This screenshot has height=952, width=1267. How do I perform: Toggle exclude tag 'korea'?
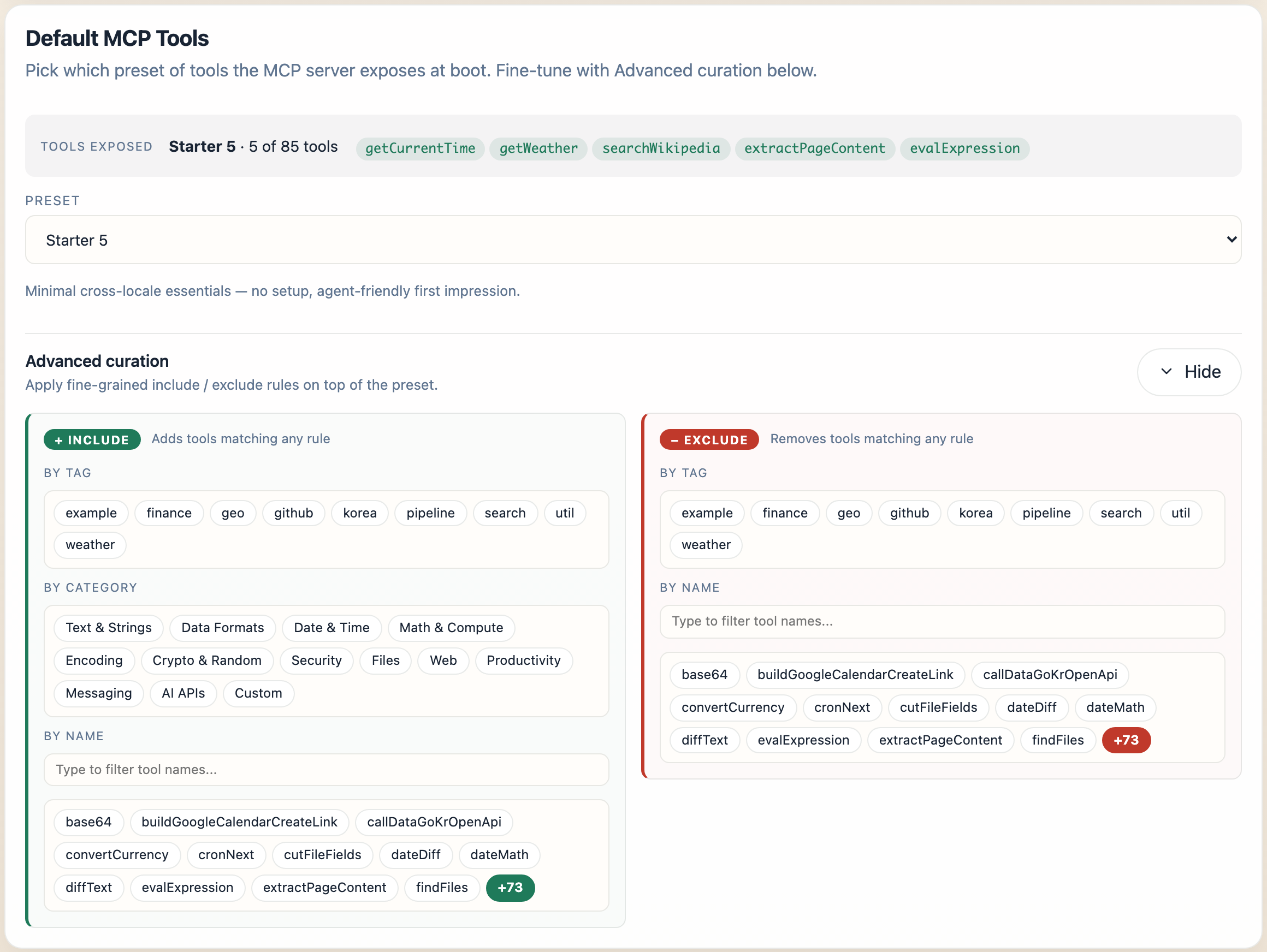coord(976,513)
